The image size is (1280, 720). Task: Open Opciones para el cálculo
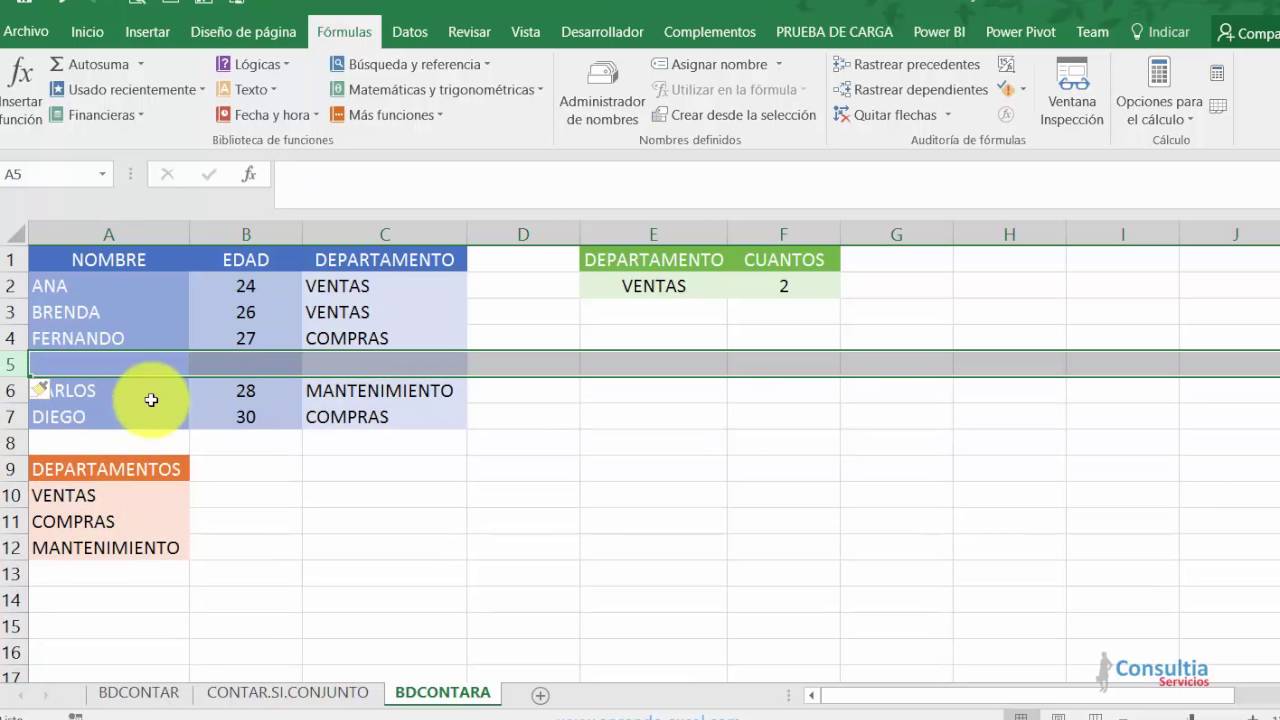point(1159,93)
